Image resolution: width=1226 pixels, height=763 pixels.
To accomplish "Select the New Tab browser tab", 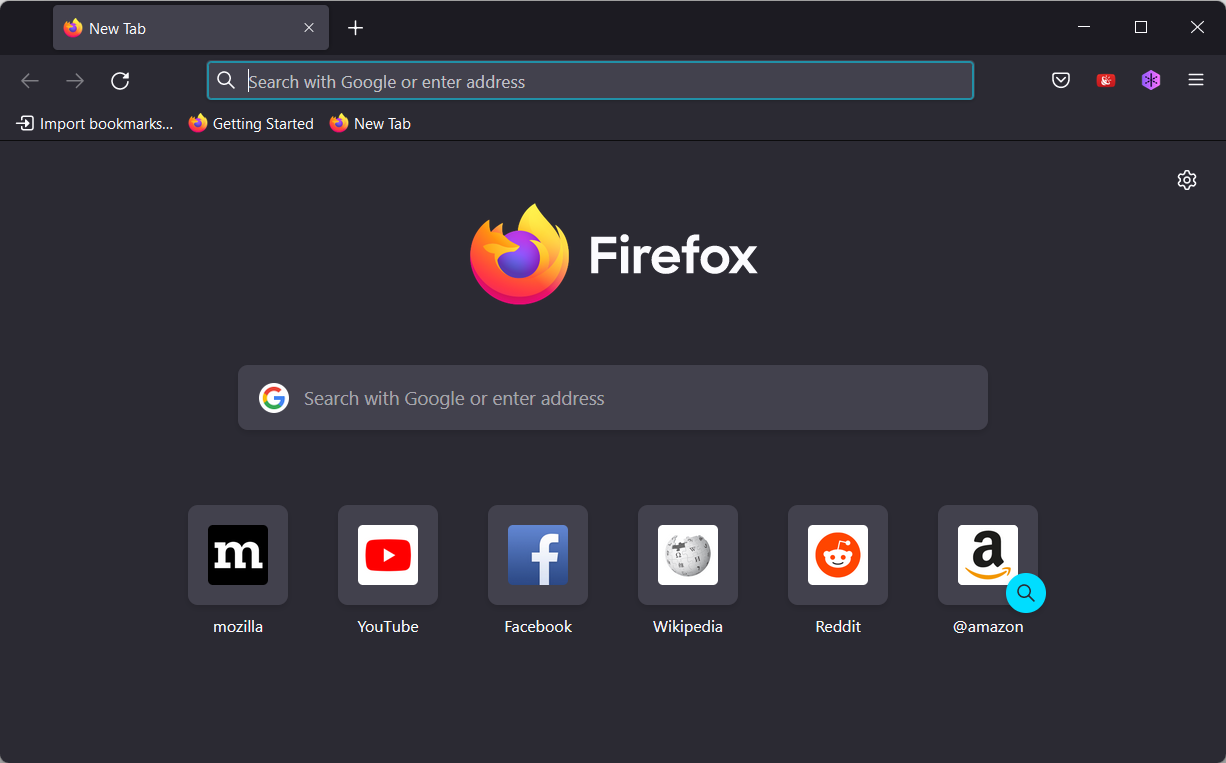I will pyautogui.click(x=191, y=28).
